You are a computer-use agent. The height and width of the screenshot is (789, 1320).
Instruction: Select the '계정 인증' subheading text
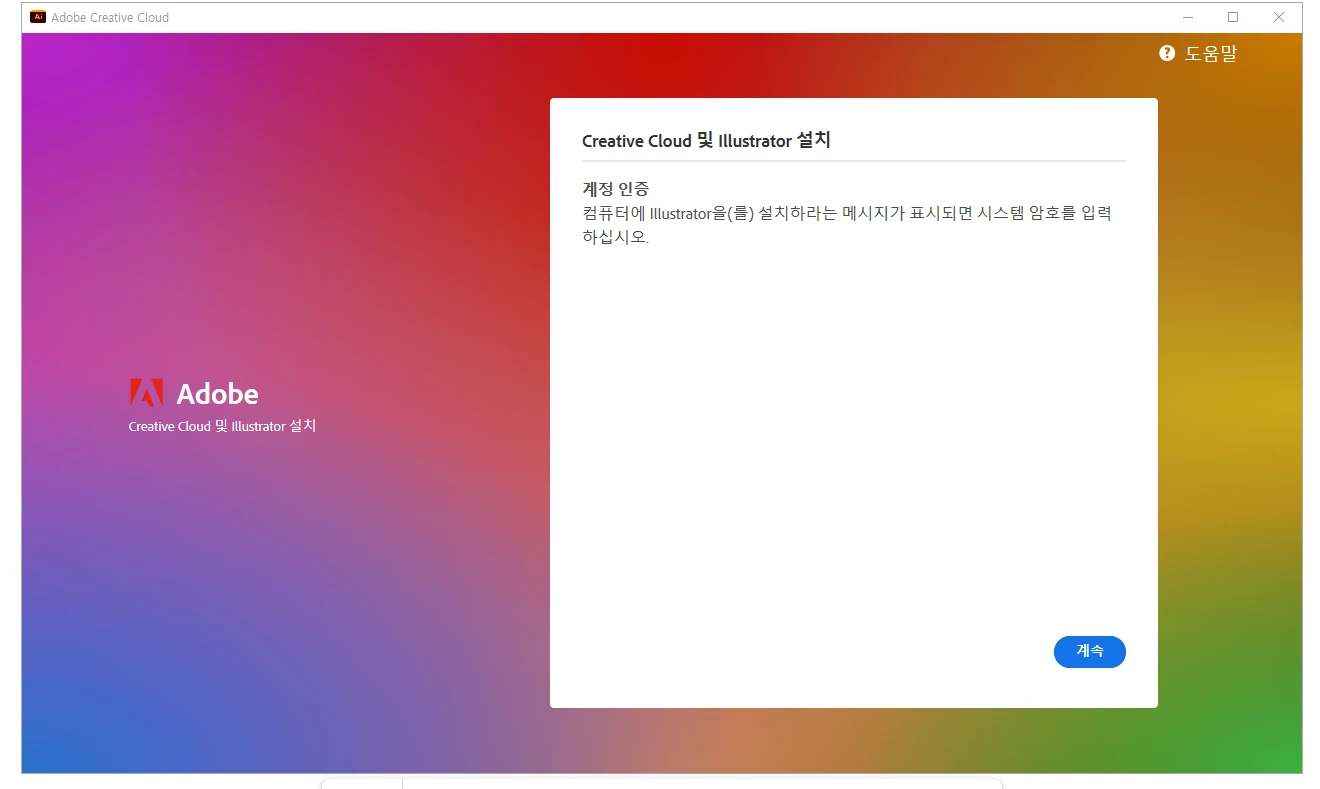616,189
